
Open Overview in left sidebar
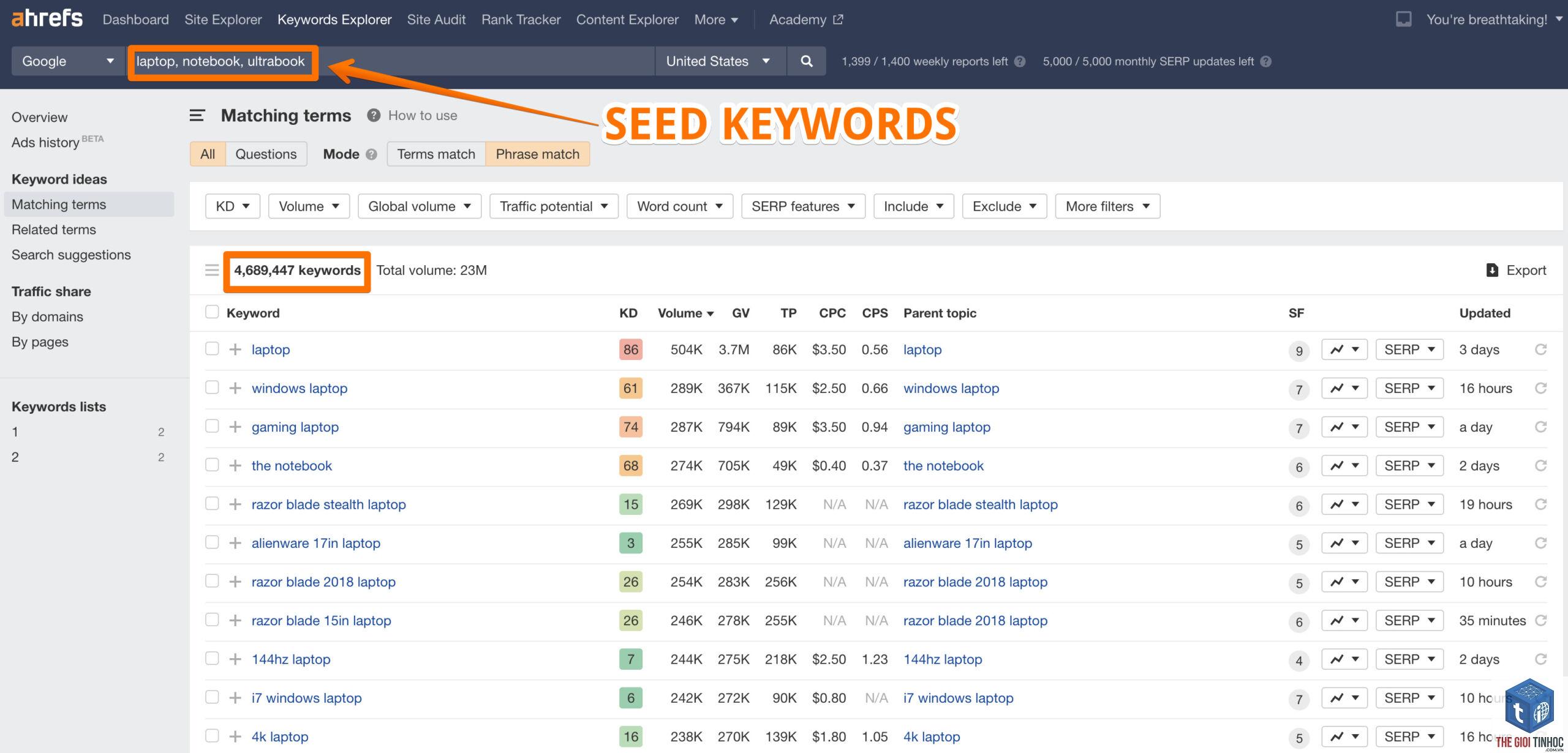point(39,117)
